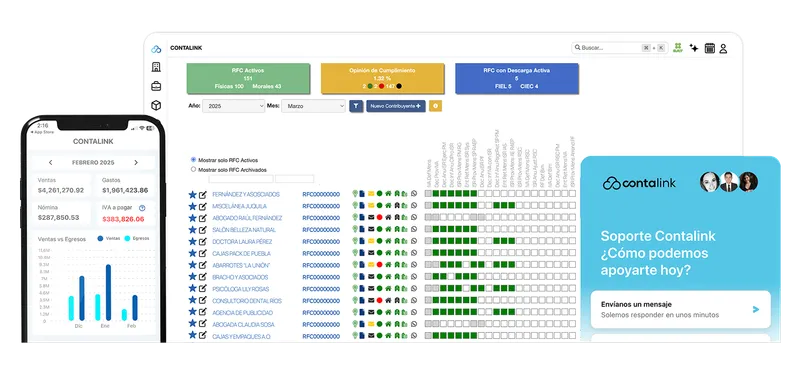Click the blue filter funnel button

(356, 106)
